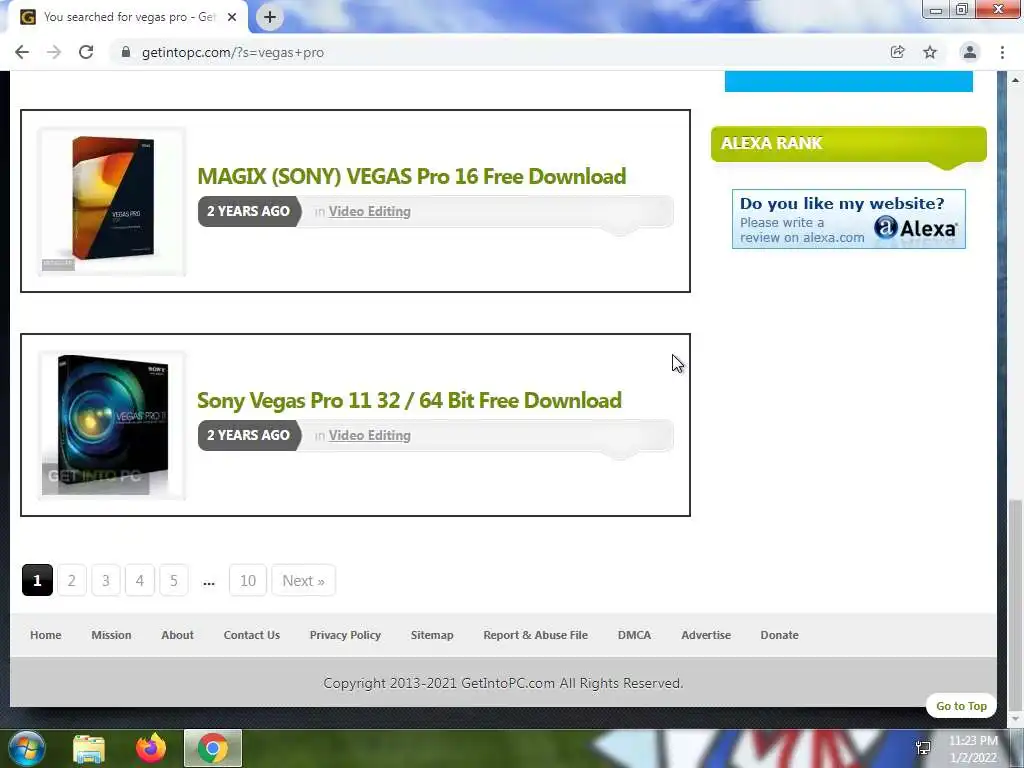Open Report & Abuse File footer link

536,635
